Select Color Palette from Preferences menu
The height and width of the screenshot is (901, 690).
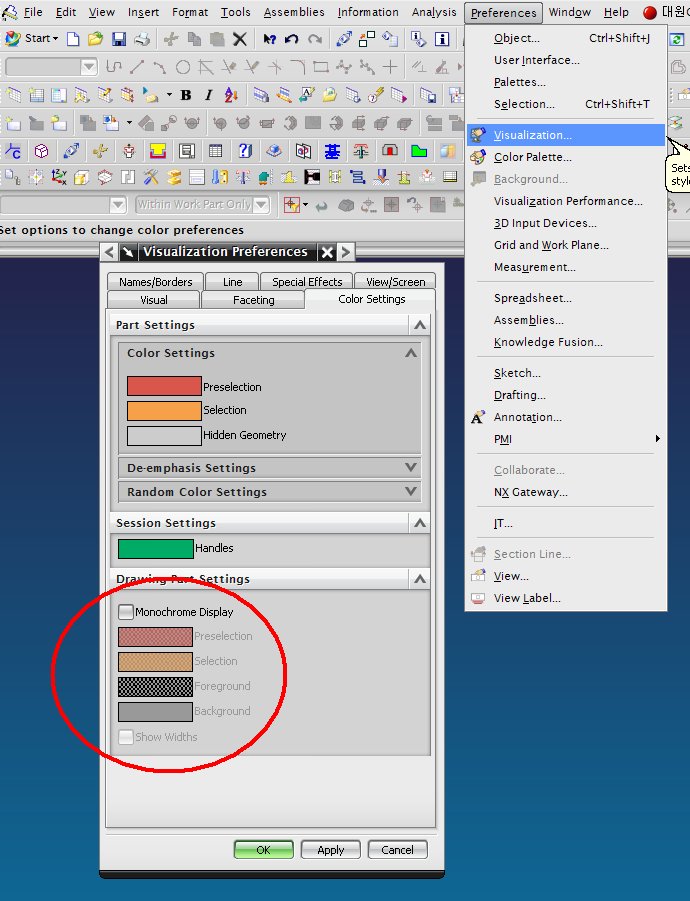coord(532,157)
